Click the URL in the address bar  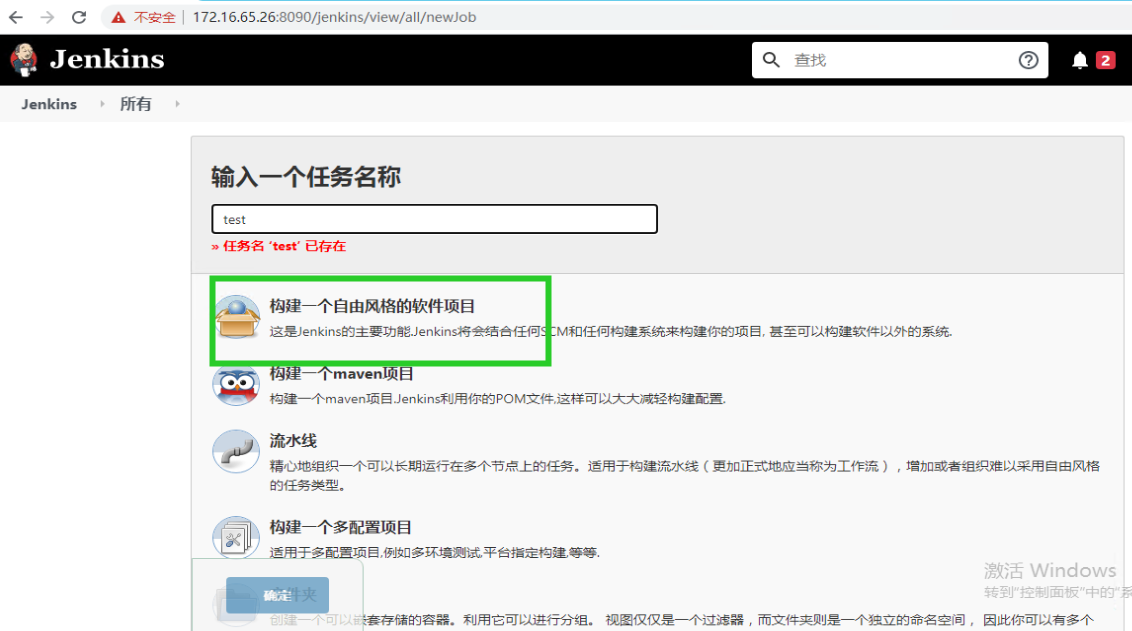(334, 17)
